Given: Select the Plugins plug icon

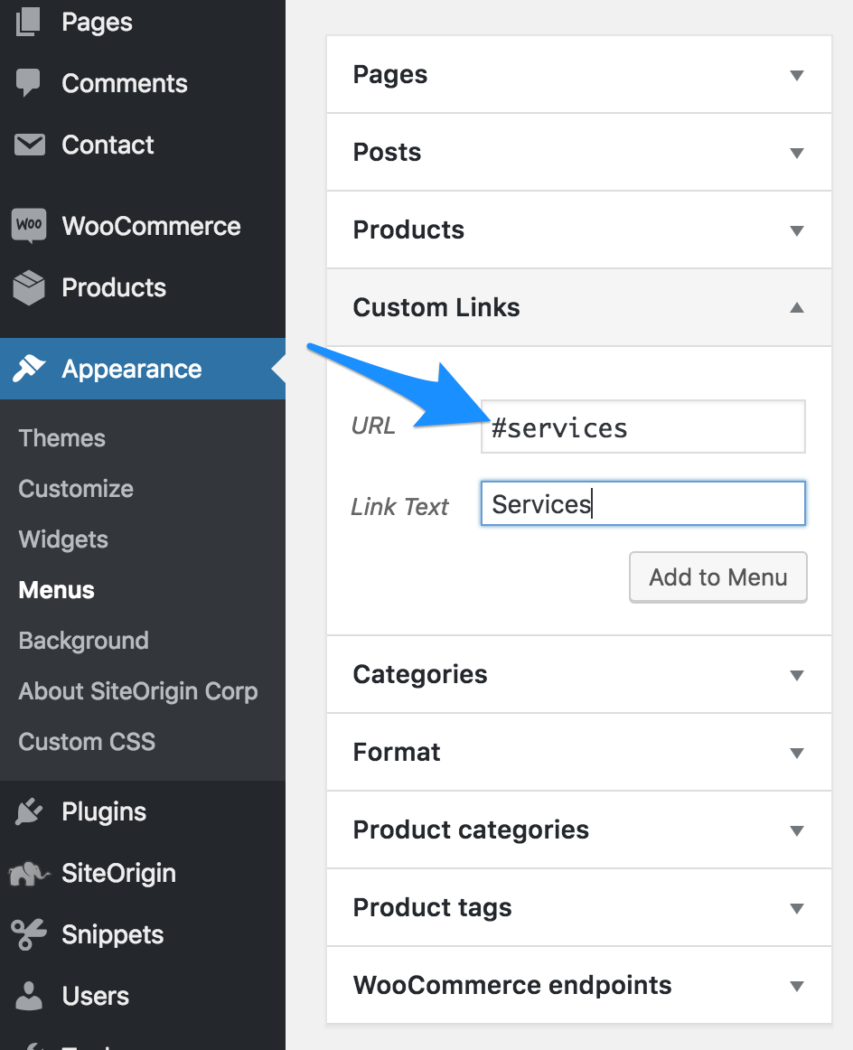Looking at the screenshot, I should point(28,811).
